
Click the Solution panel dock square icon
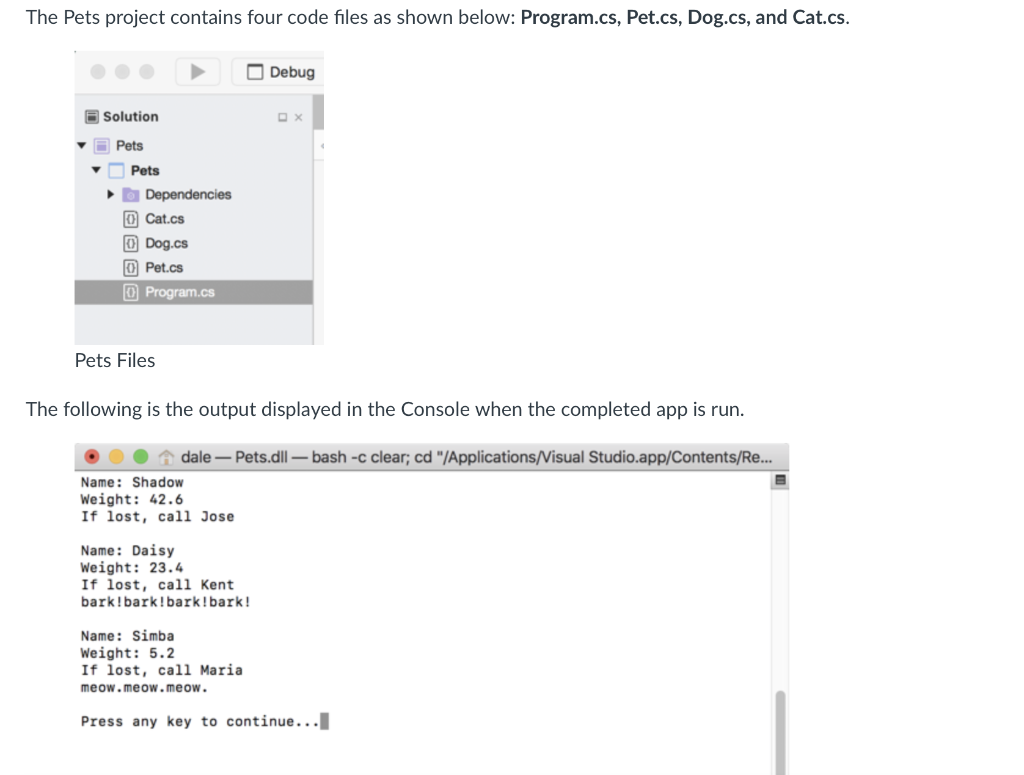click(x=283, y=118)
